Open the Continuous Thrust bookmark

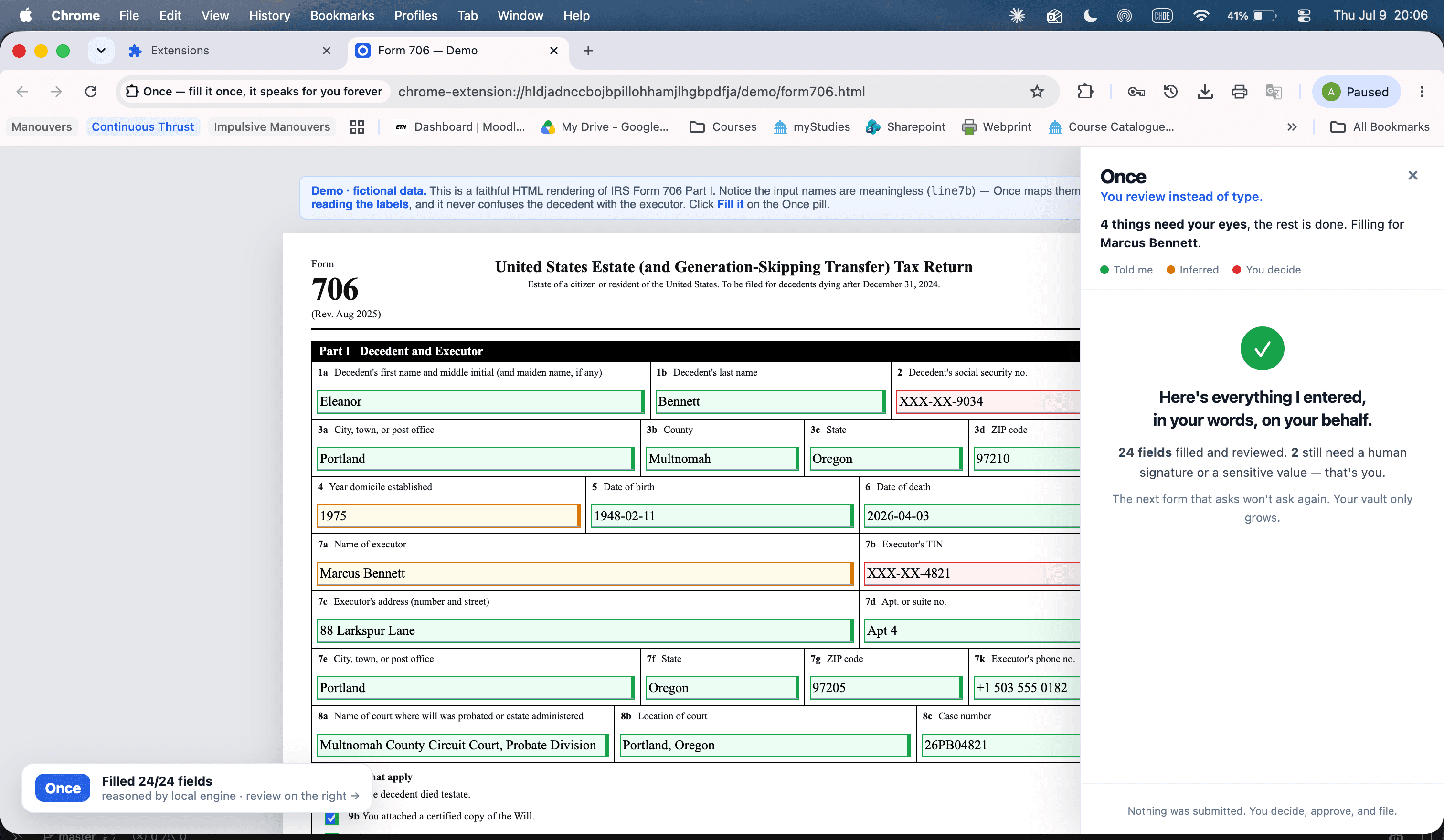143,126
